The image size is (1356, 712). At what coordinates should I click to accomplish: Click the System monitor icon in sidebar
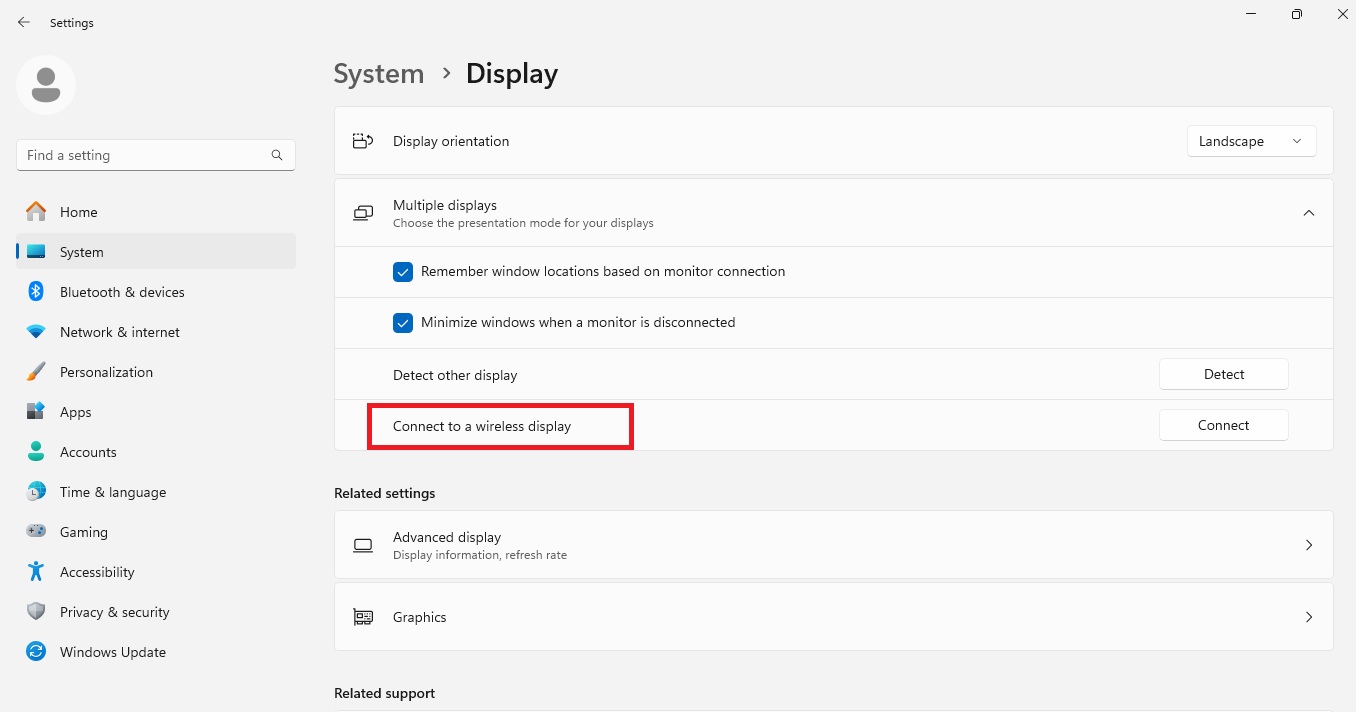point(36,252)
